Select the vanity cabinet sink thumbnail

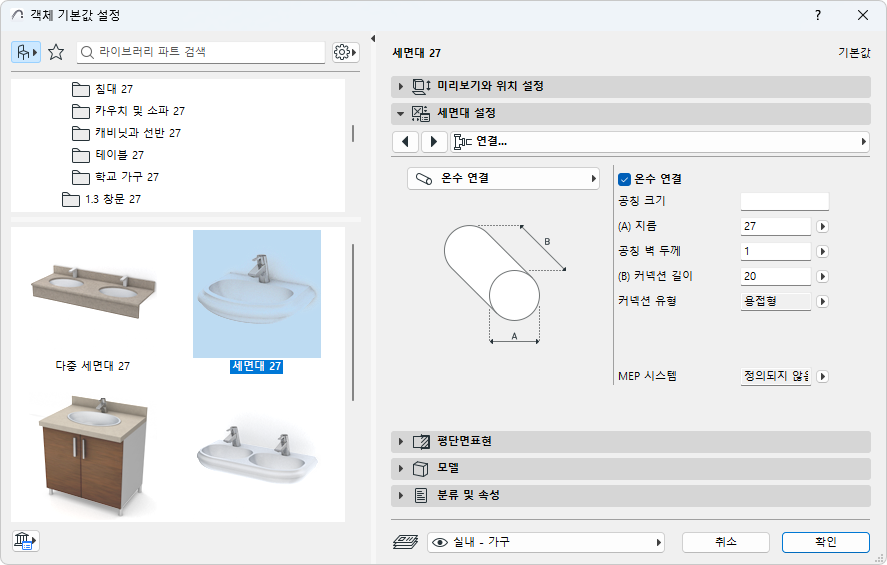(x=93, y=455)
